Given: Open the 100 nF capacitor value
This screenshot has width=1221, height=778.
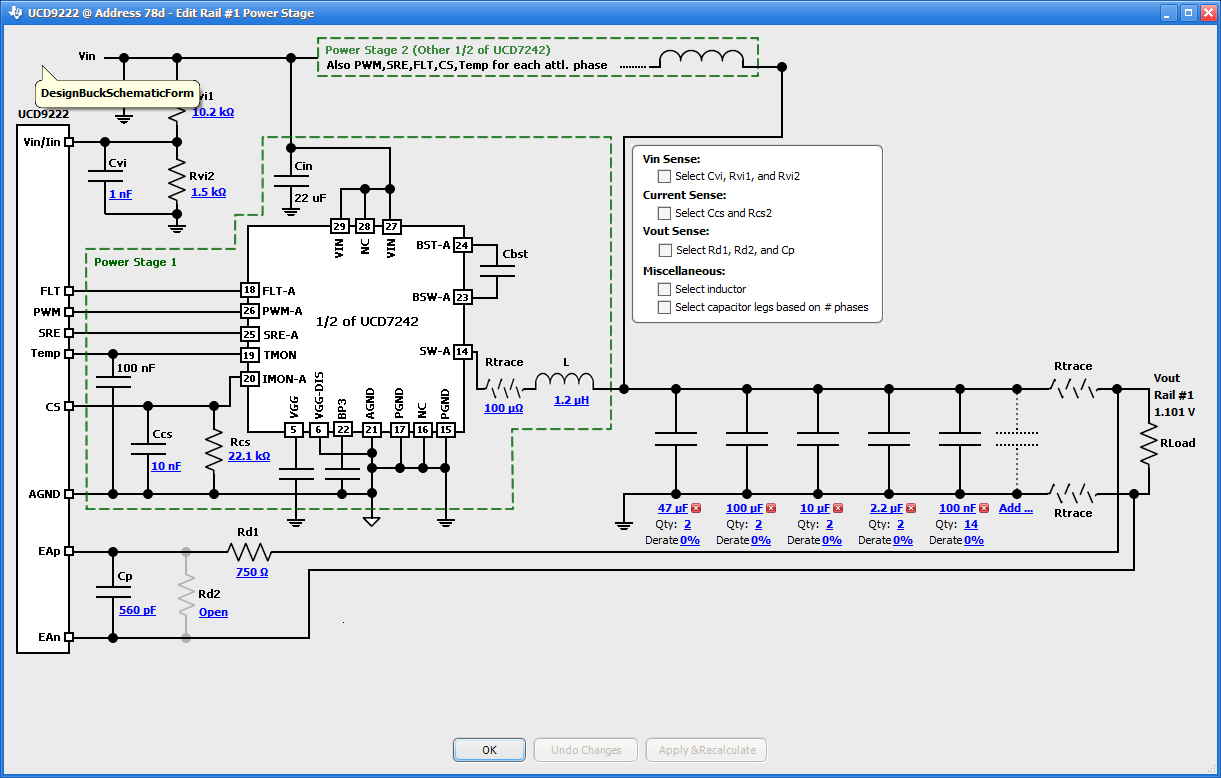Looking at the screenshot, I should click(x=957, y=508).
